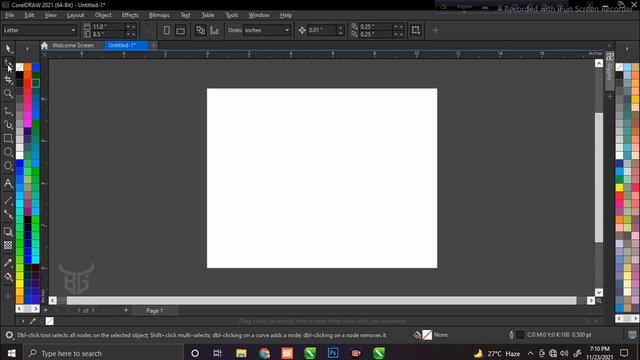Select the Rectangle tool
Screen dimensions: 640x360
click(x=8, y=138)
